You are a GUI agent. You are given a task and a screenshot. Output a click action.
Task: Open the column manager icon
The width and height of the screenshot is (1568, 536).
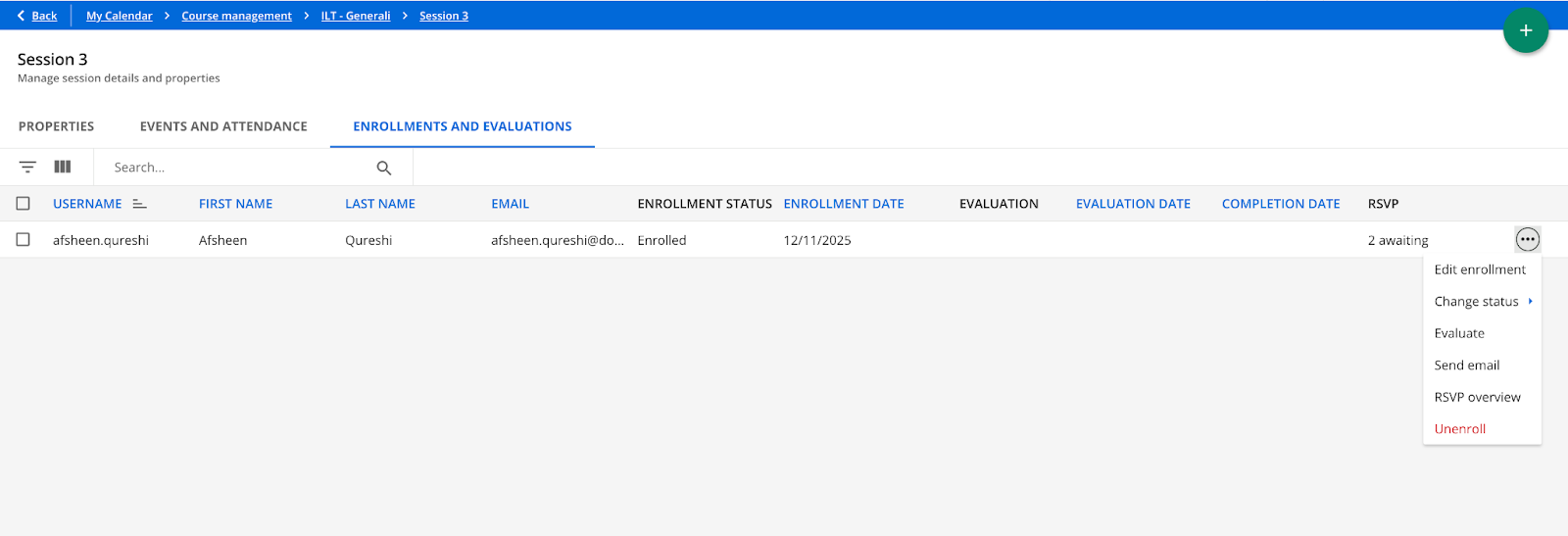click(63, 168)
